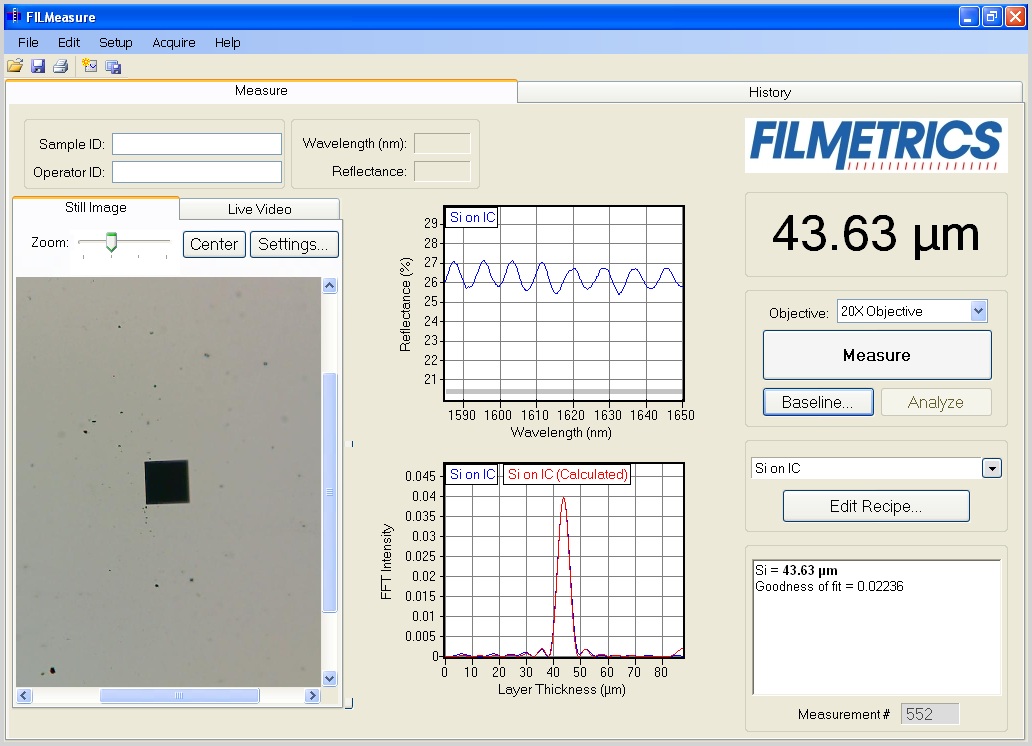Expand the 20X Objective dropdown
This screenshot has width=1032, height=746.
tap(979, 311)
